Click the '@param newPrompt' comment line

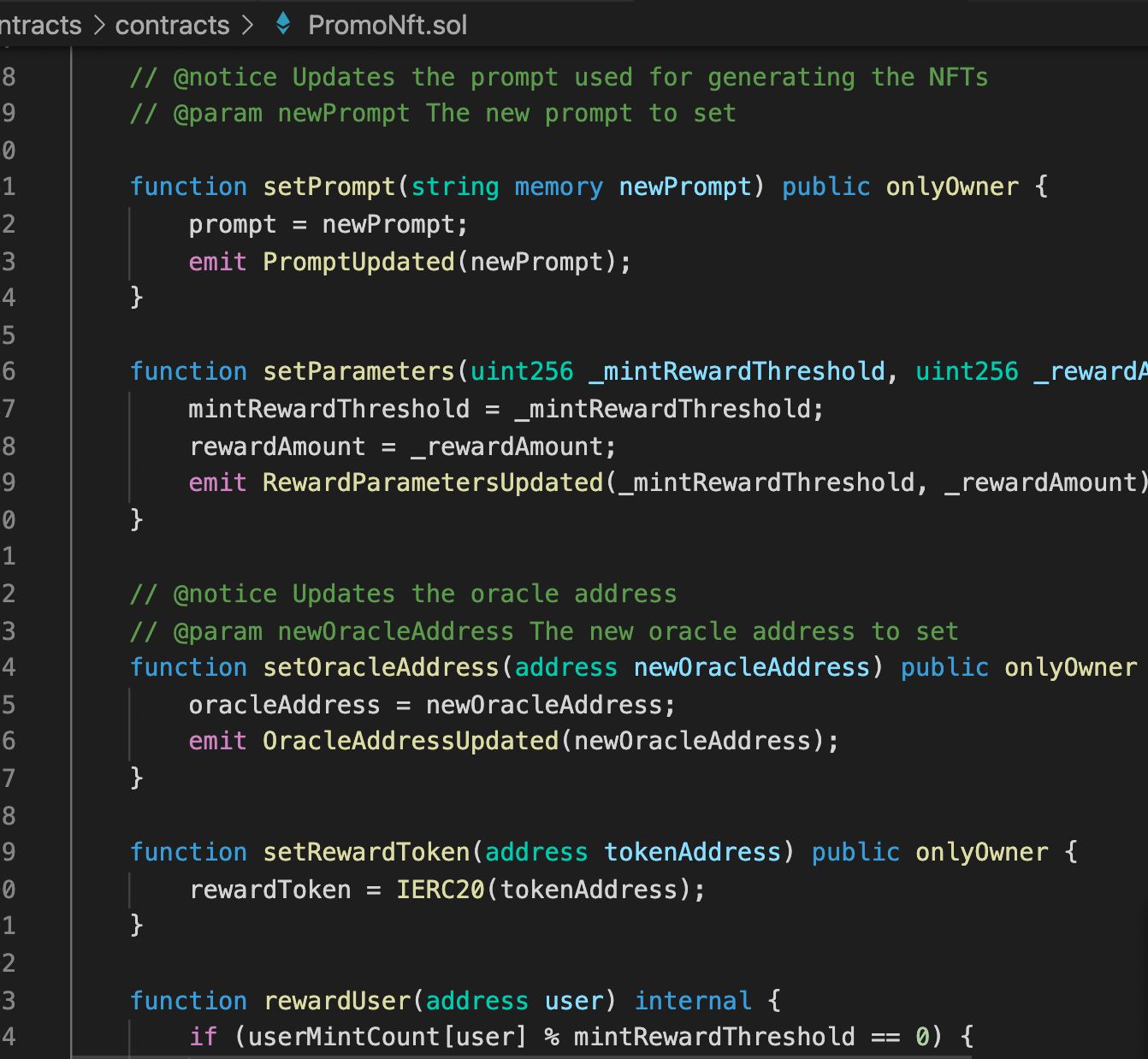point(433,113)
